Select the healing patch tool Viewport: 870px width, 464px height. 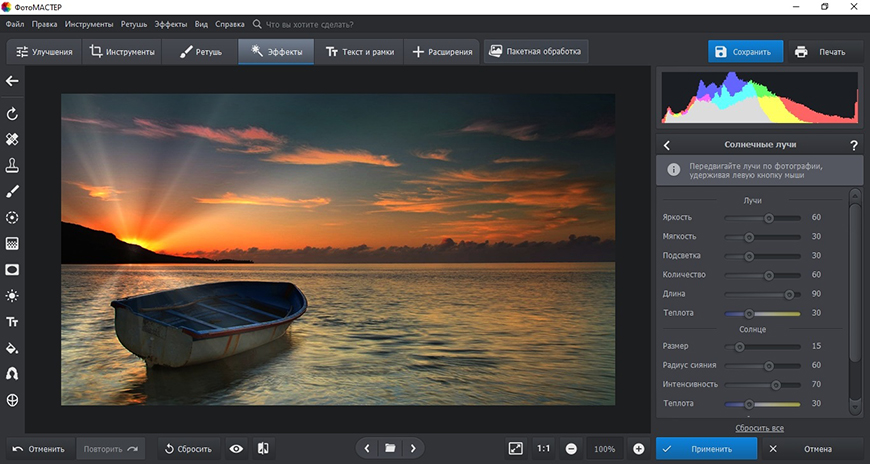pos(13,139)
